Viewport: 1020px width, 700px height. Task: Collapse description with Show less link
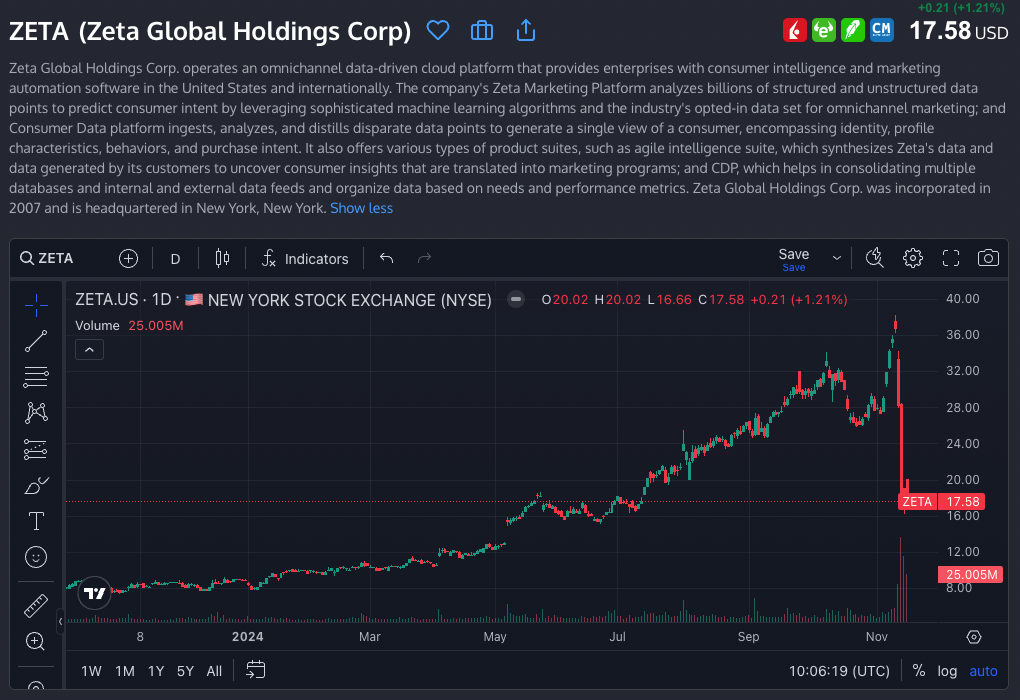click(x=362, y=208)
